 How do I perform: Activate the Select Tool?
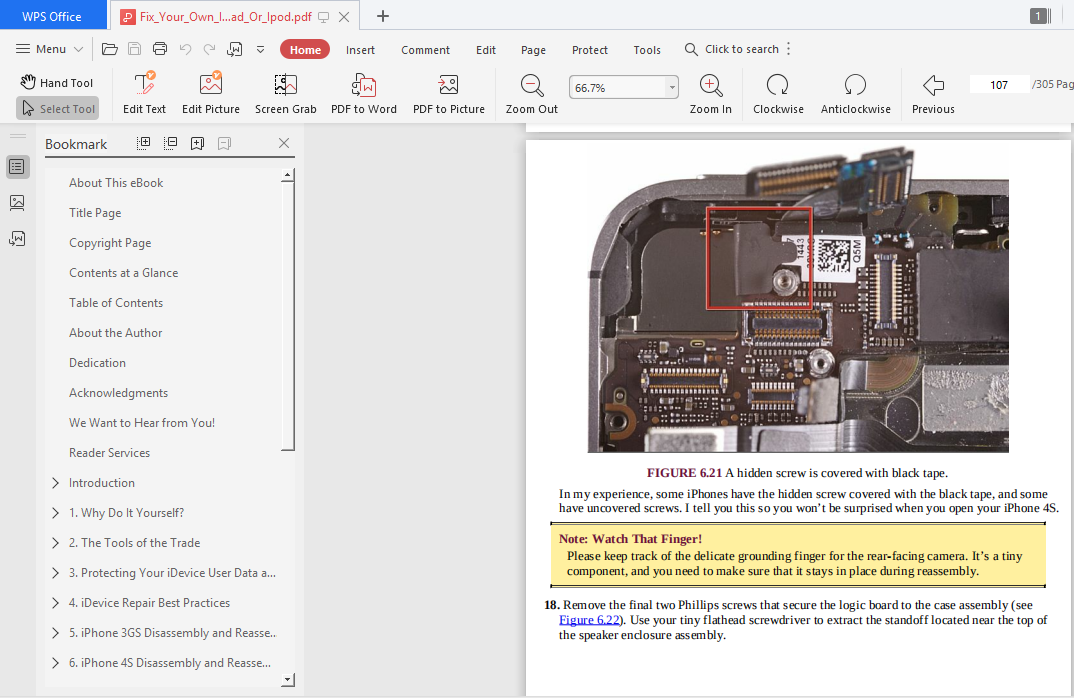tap(58, 108)
